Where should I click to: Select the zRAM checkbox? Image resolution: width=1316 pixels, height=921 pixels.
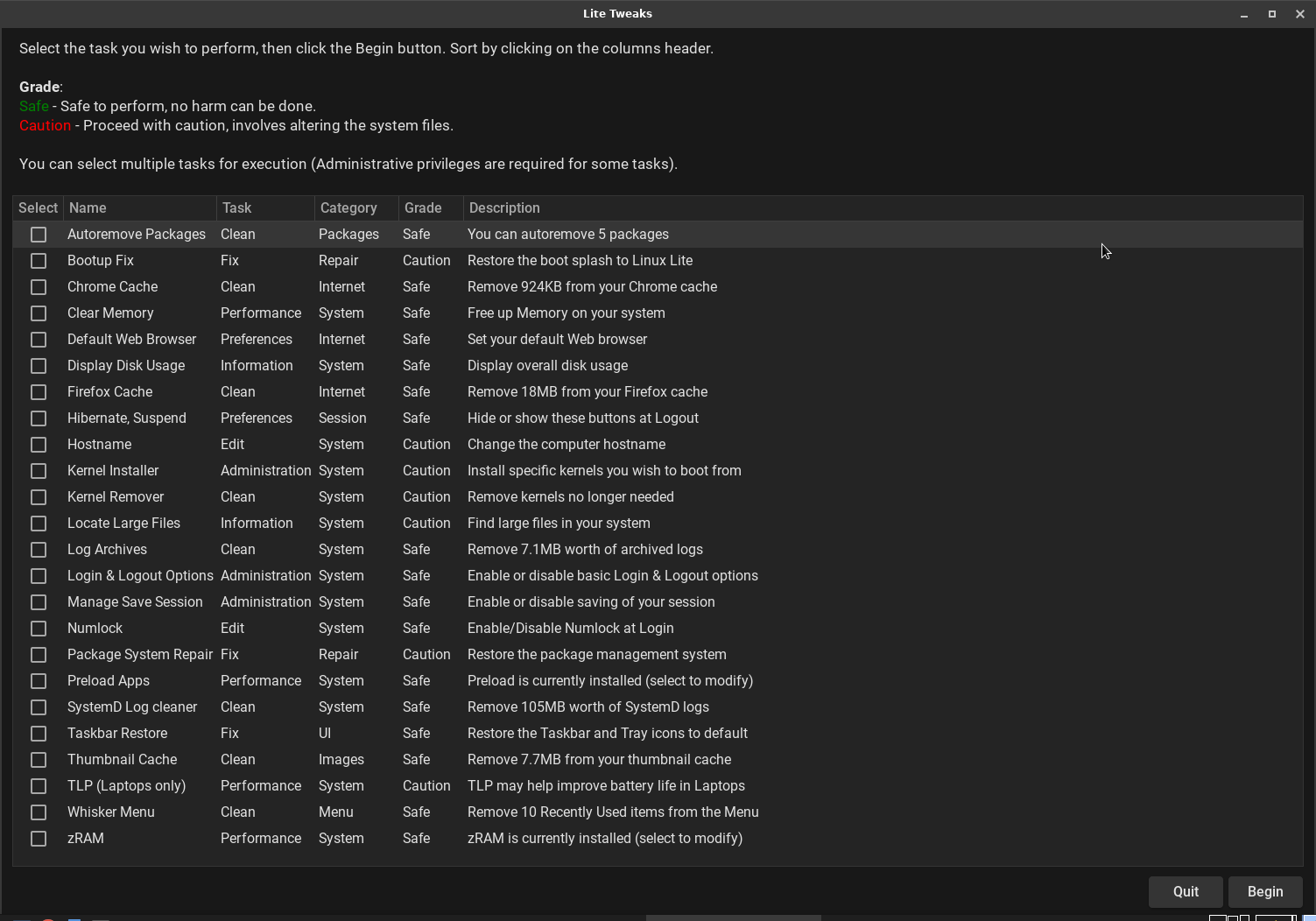pyautogui.click(x=39, y=839)
